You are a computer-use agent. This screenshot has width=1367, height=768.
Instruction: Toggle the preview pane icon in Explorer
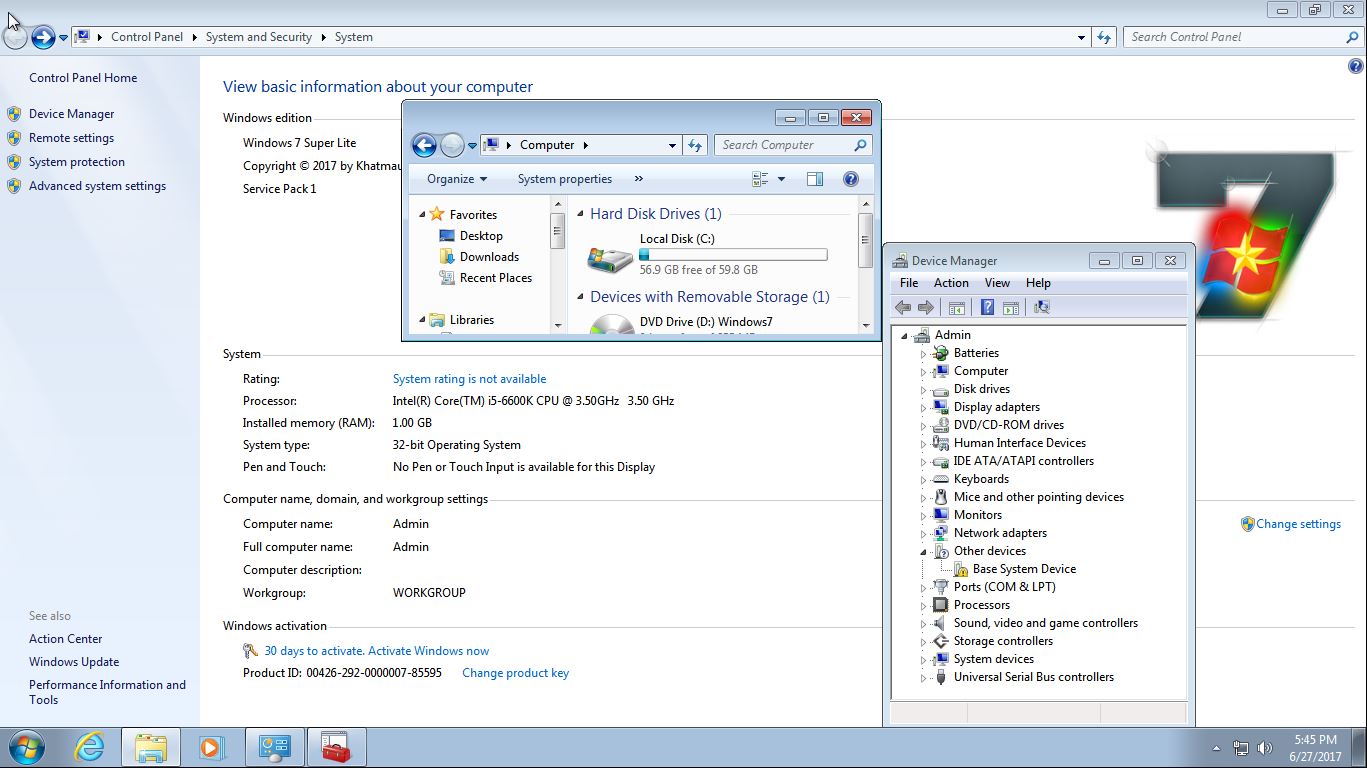pyautogui.click(x=815, y=179)
